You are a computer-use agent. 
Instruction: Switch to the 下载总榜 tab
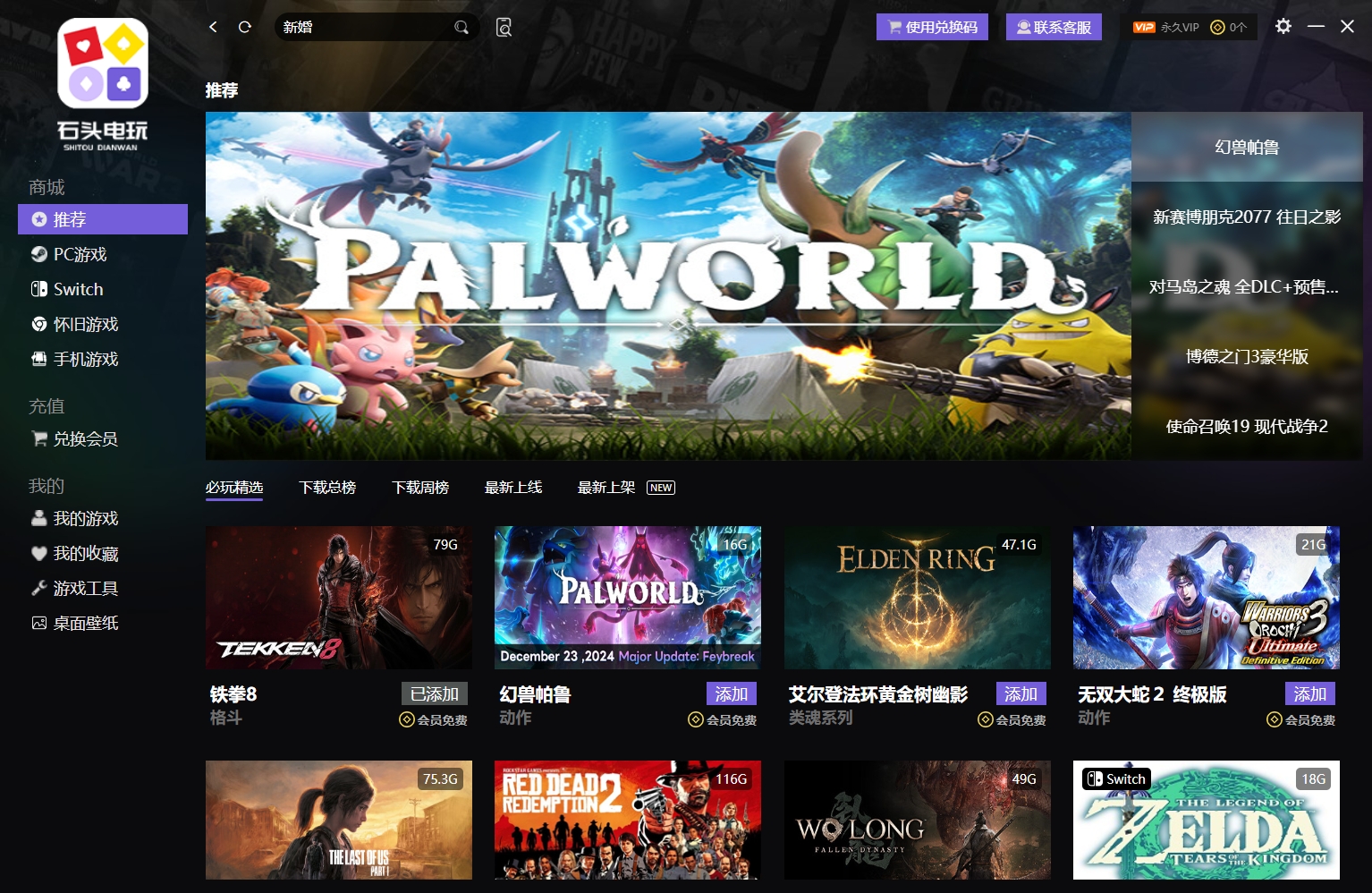(327, 488)
